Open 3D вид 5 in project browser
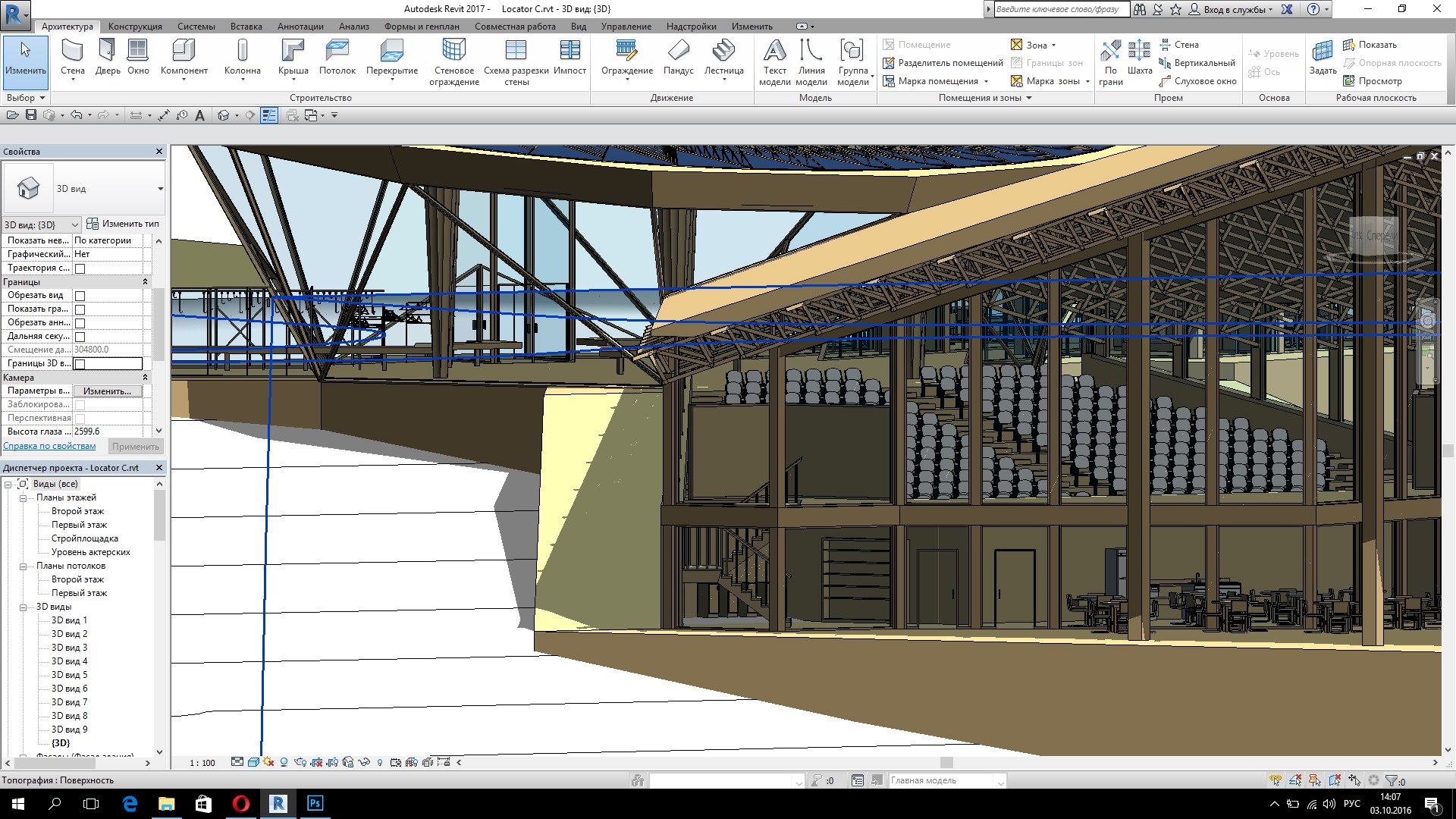The height and width of the screenshot is (819, 1456). pyautogui.click(x=69, y=675)
